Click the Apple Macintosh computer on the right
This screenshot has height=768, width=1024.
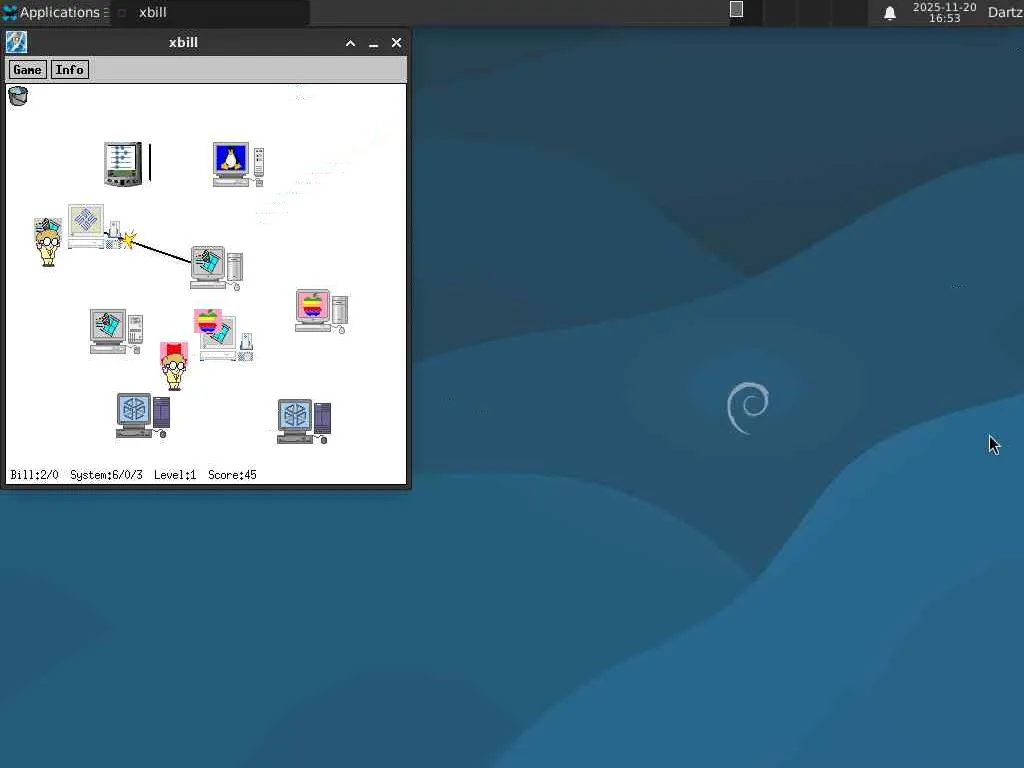(321, 312)
